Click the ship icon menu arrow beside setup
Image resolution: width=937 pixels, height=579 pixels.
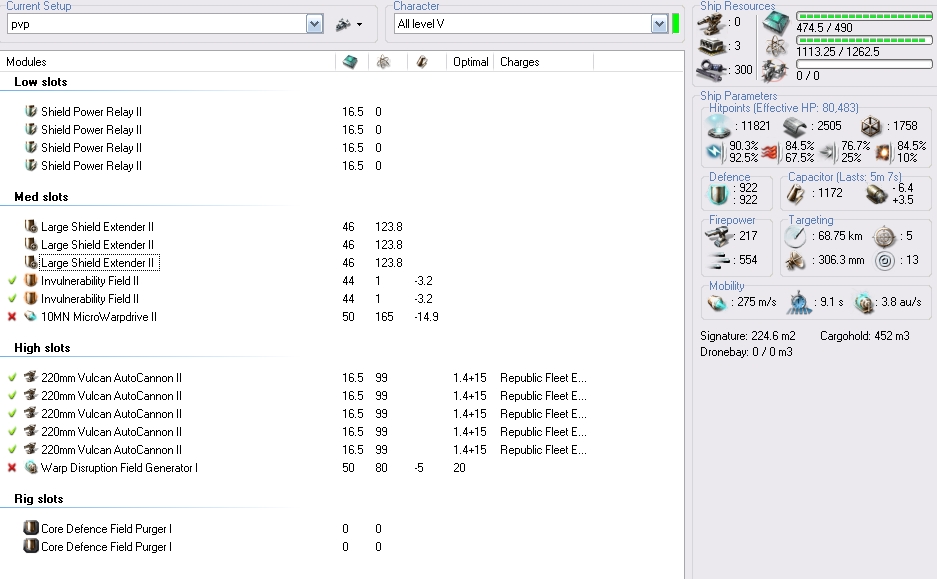[359, 24]
